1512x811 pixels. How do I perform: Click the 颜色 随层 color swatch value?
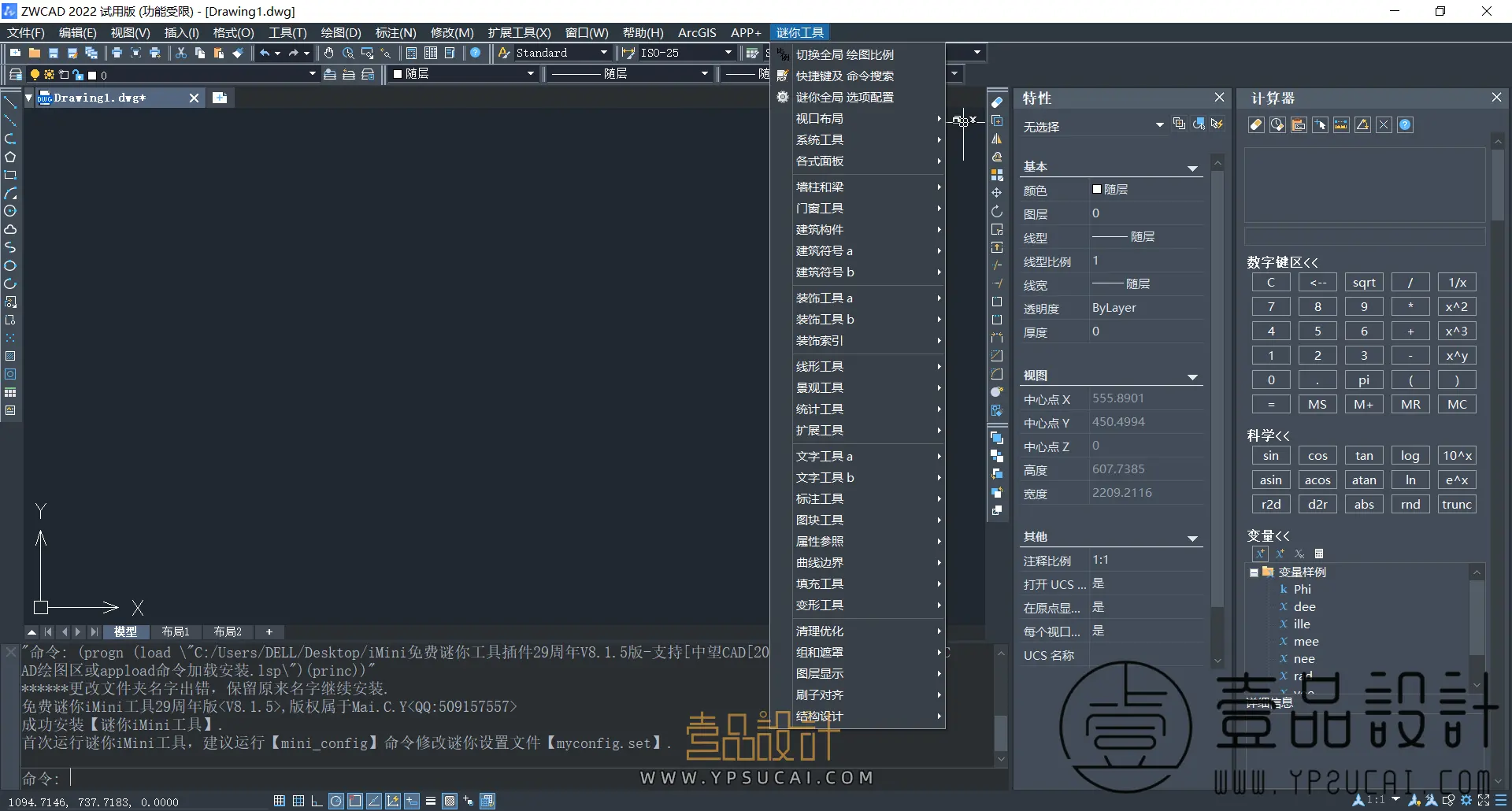1146,190
